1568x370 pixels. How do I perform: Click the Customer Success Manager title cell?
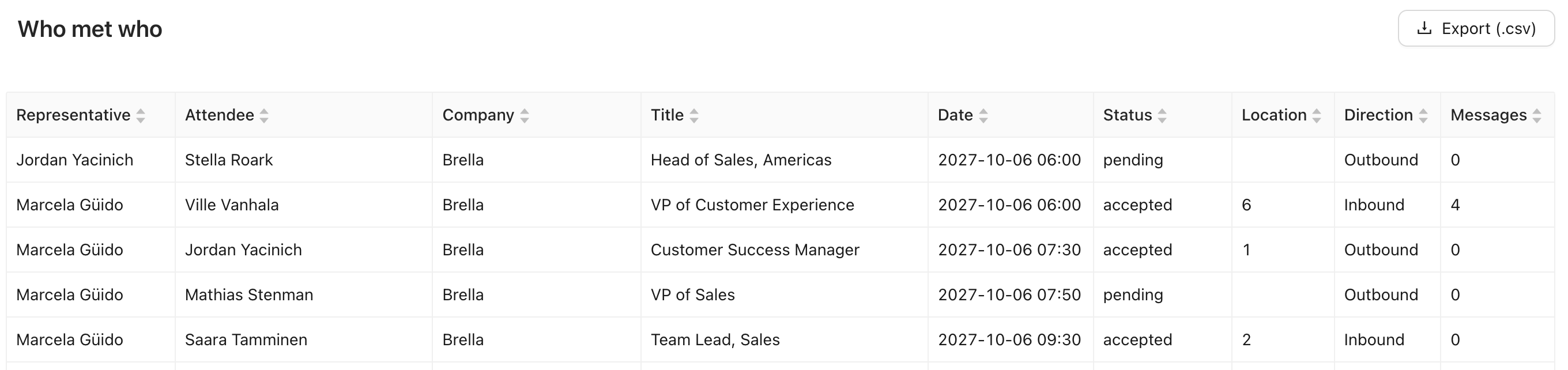(x=784, y=250)
